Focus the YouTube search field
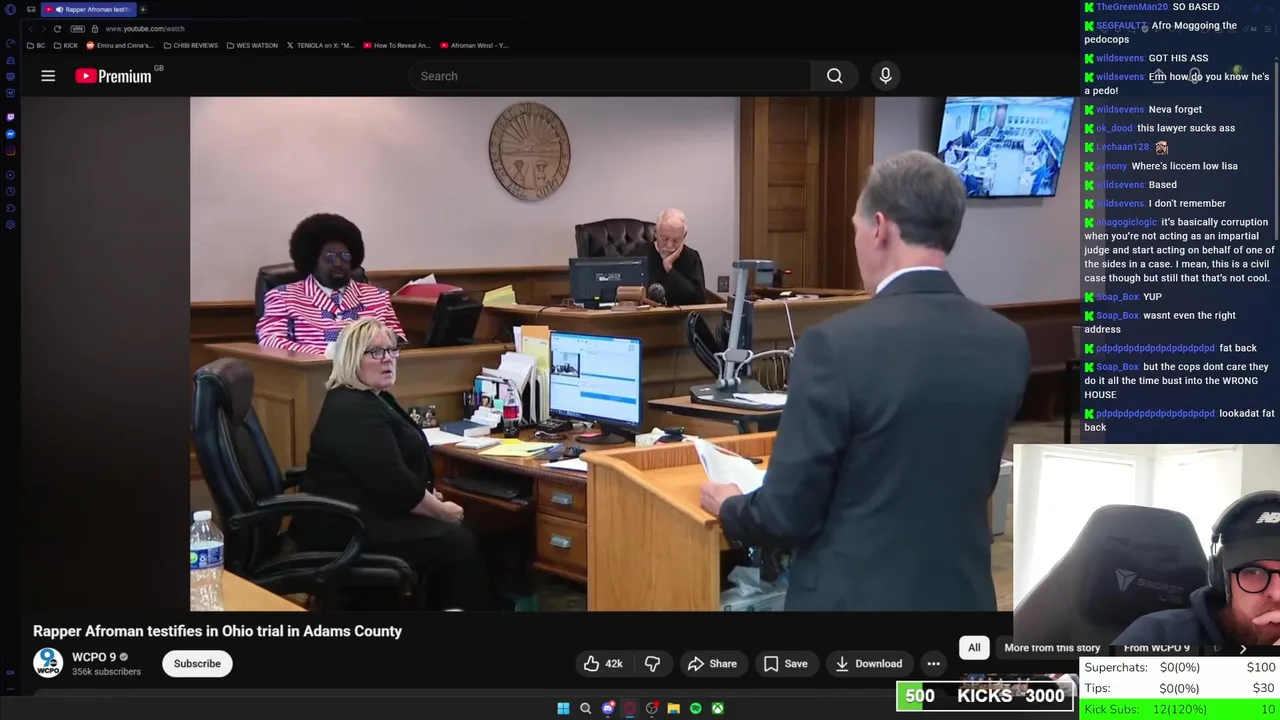Image resolution: width=1280 pixels, height=720 pixels. tap(610, 76)
